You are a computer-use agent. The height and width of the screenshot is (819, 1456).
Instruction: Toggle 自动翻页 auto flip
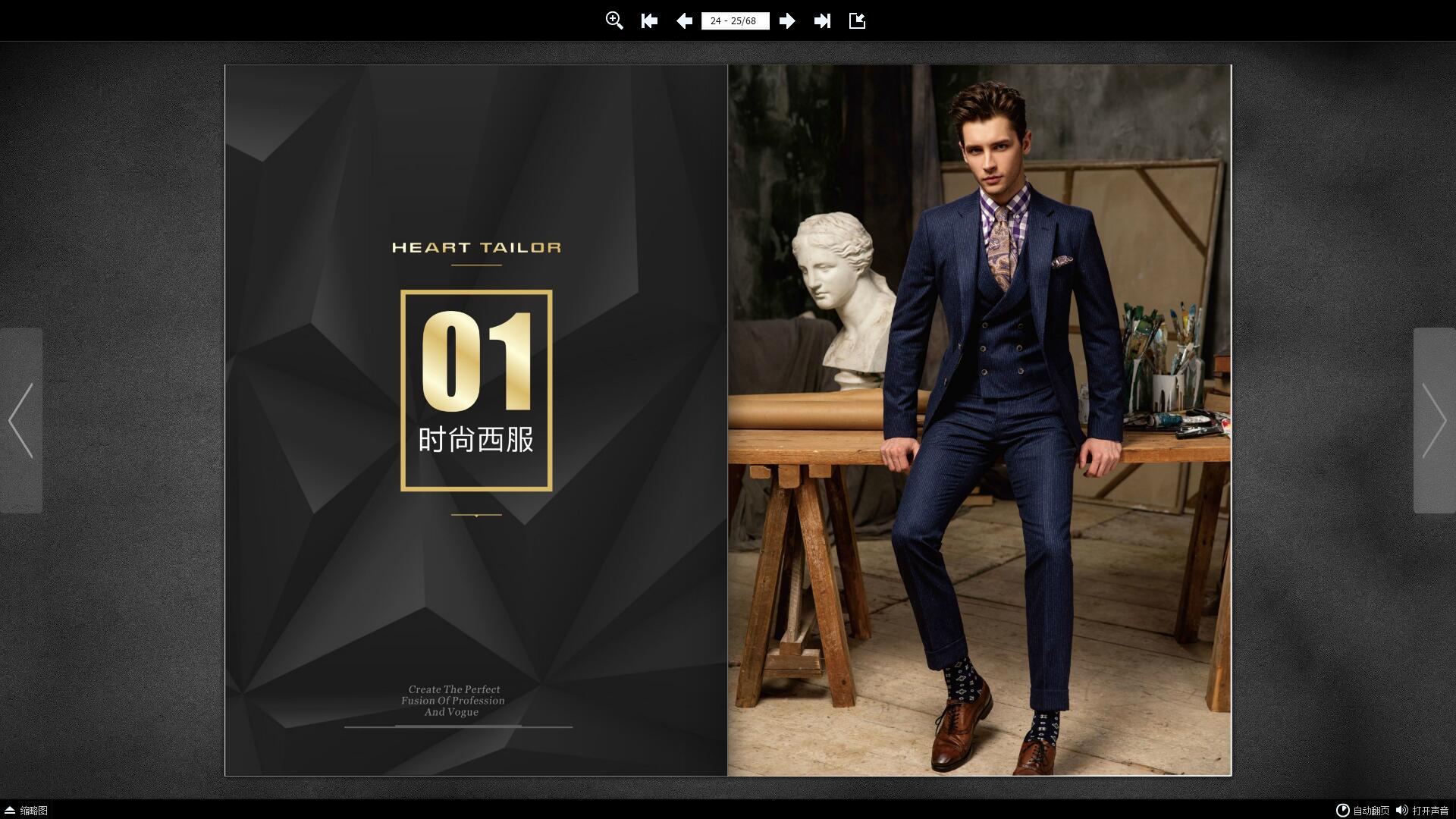1363,811
